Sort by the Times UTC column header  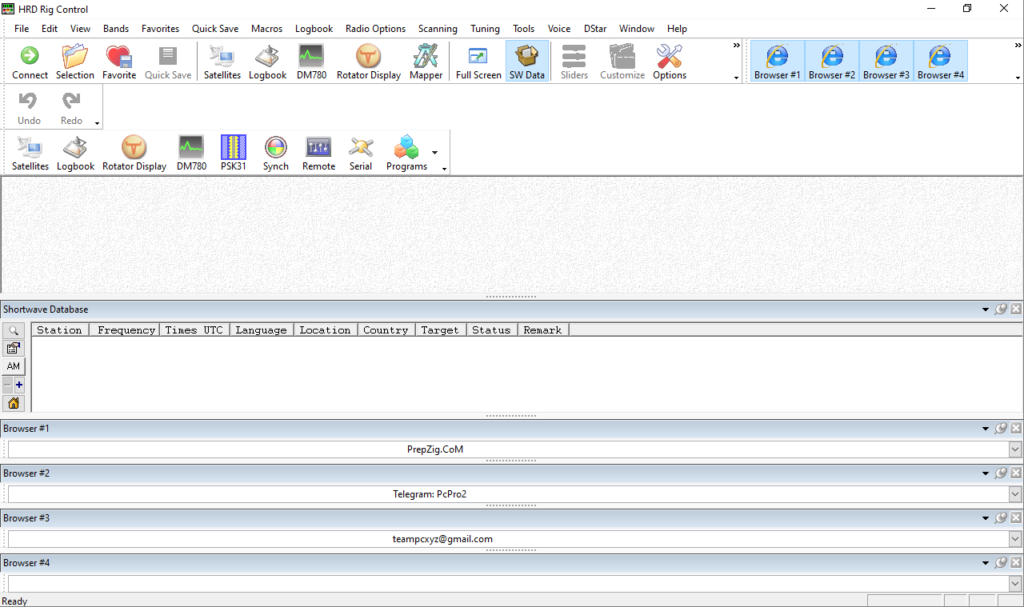[194, 330]
